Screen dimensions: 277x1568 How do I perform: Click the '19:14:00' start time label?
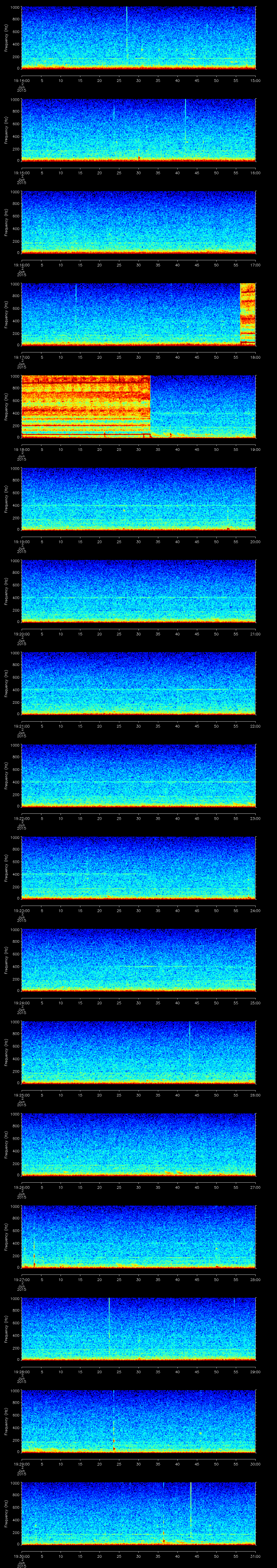(x=21, y=80)
